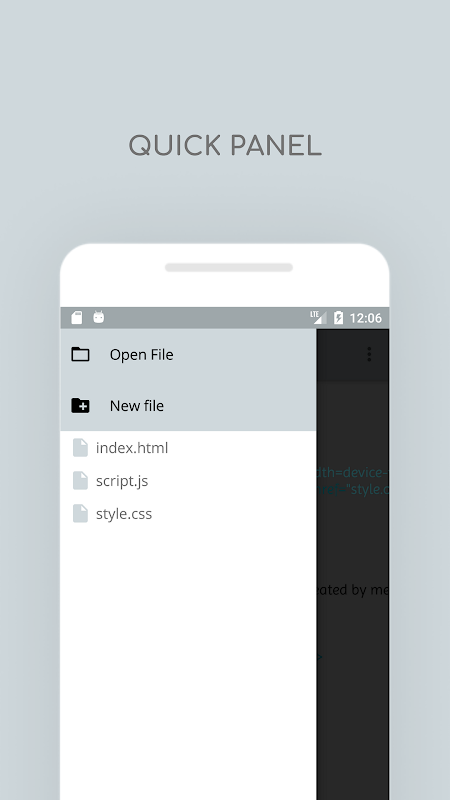Tap the dimmed "style.c" code text
This screenshot has width=450, height=800.
[367, 489]
